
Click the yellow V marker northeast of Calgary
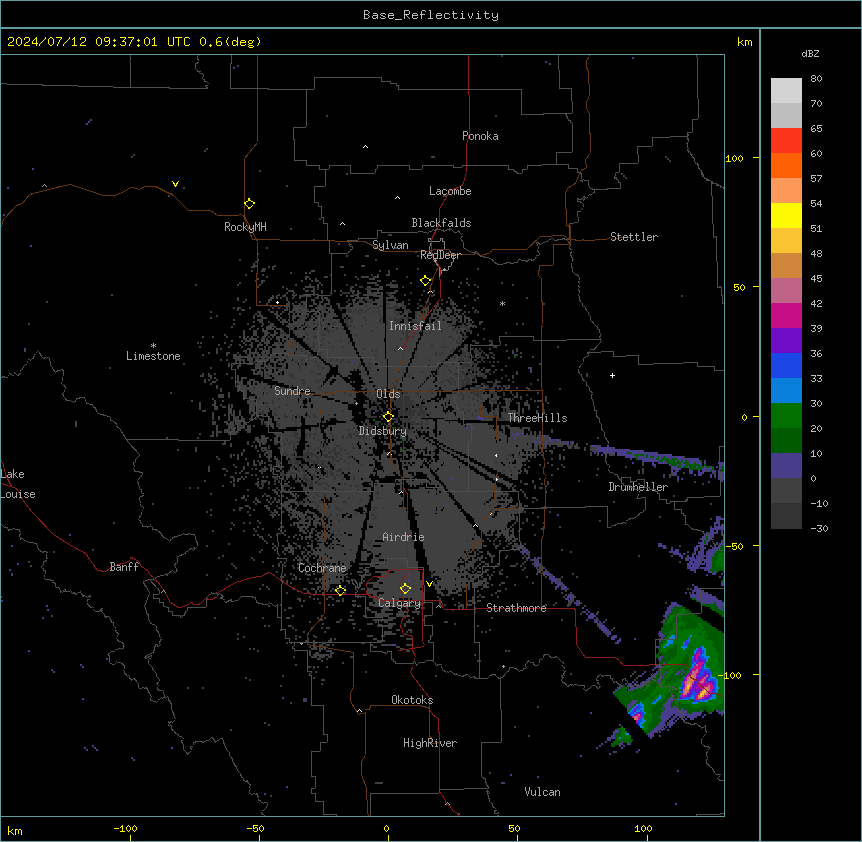(x=429, y=584)
